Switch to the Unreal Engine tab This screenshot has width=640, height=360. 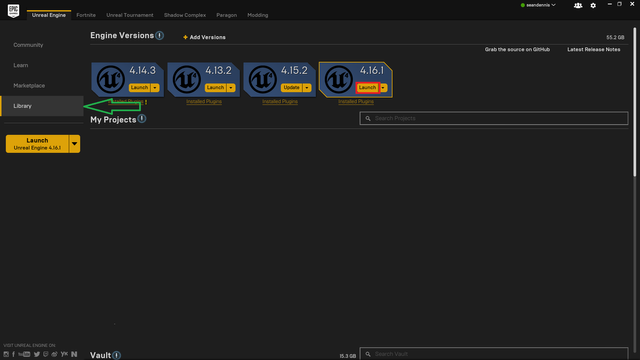click(49, 15)
